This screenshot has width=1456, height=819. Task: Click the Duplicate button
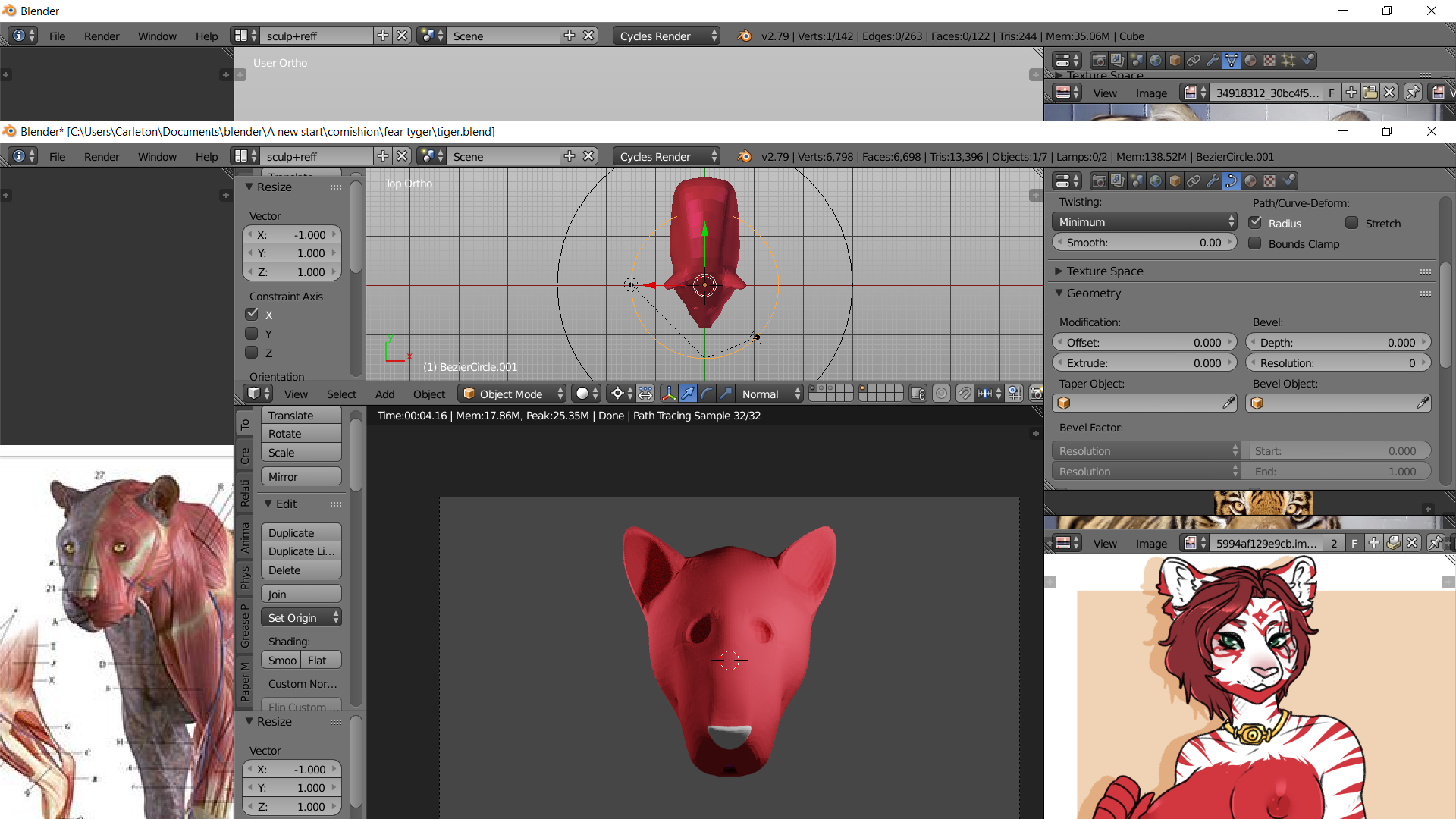301,532
